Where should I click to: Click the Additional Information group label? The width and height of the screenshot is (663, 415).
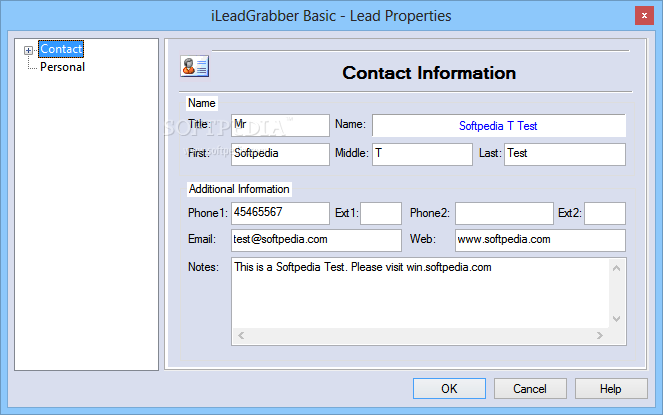coord(239,189)
